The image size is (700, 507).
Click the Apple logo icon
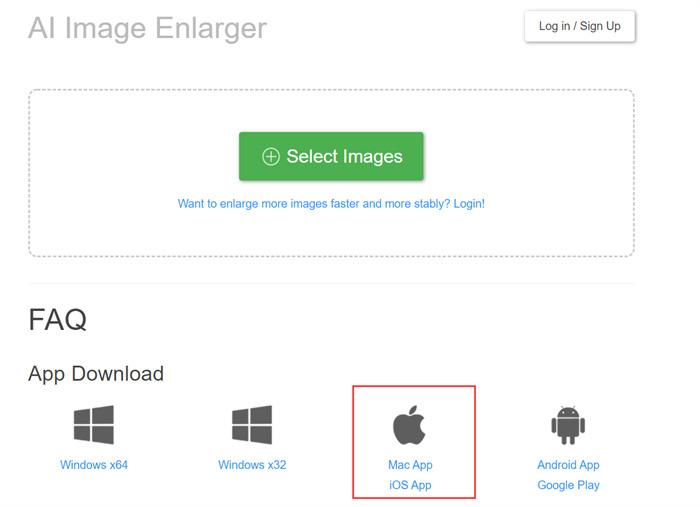pyautogui.click(x=409, y=425)
